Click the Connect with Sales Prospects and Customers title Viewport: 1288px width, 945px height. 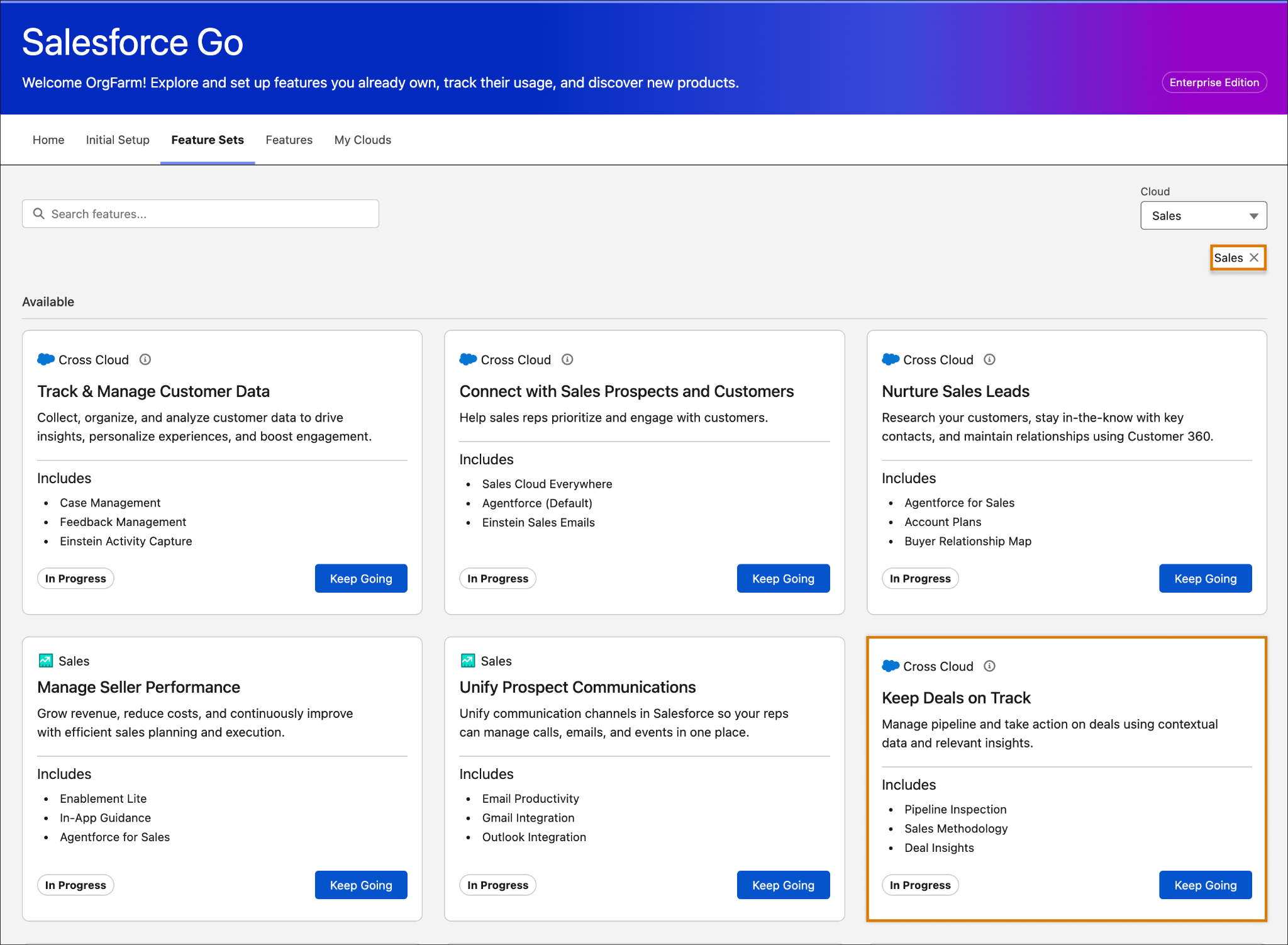[626, 391]
